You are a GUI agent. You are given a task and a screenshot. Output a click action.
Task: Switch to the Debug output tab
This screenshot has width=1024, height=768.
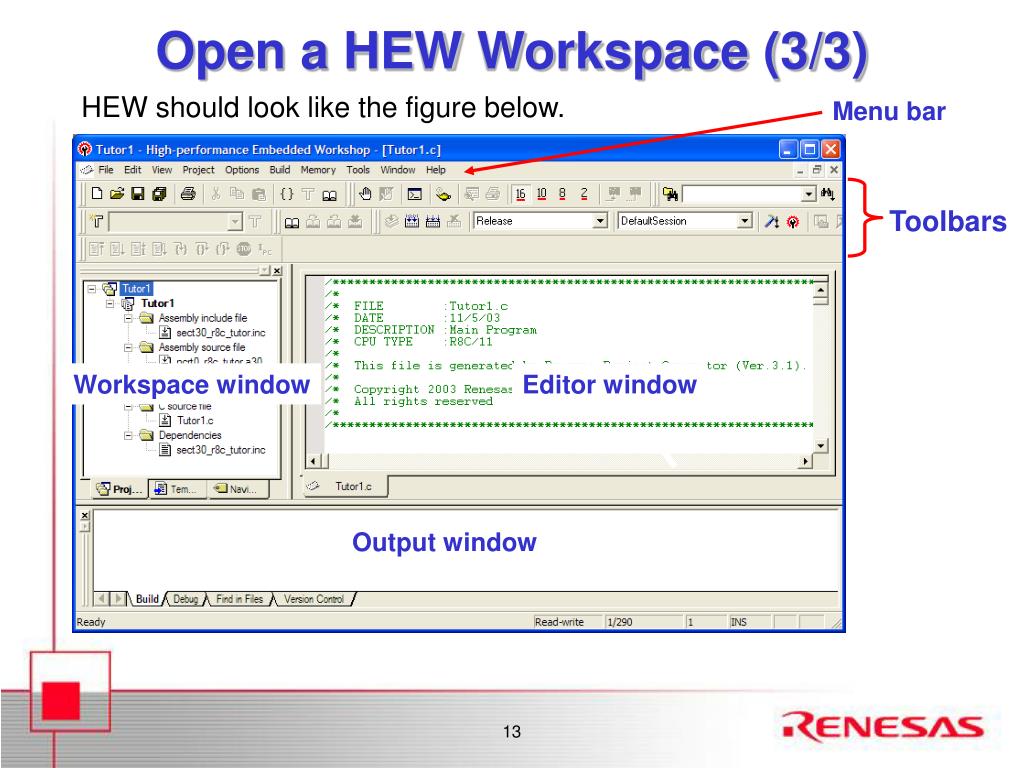tap(185, 599)
